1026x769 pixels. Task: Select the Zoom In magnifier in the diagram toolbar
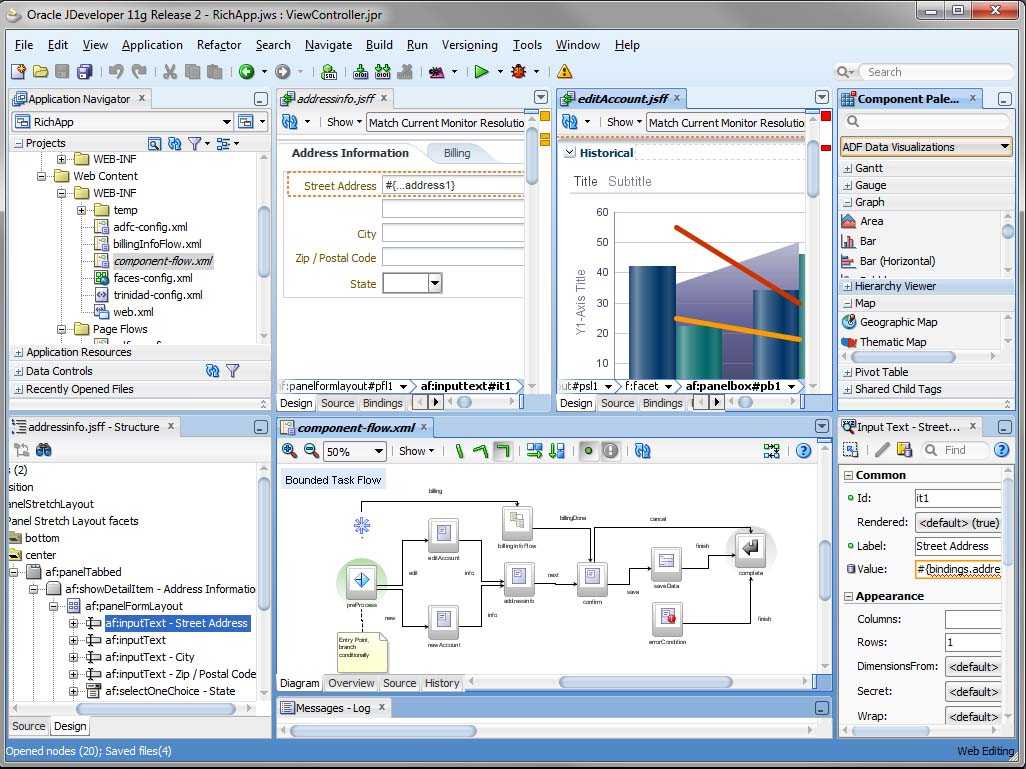click(x=289, y=450)
